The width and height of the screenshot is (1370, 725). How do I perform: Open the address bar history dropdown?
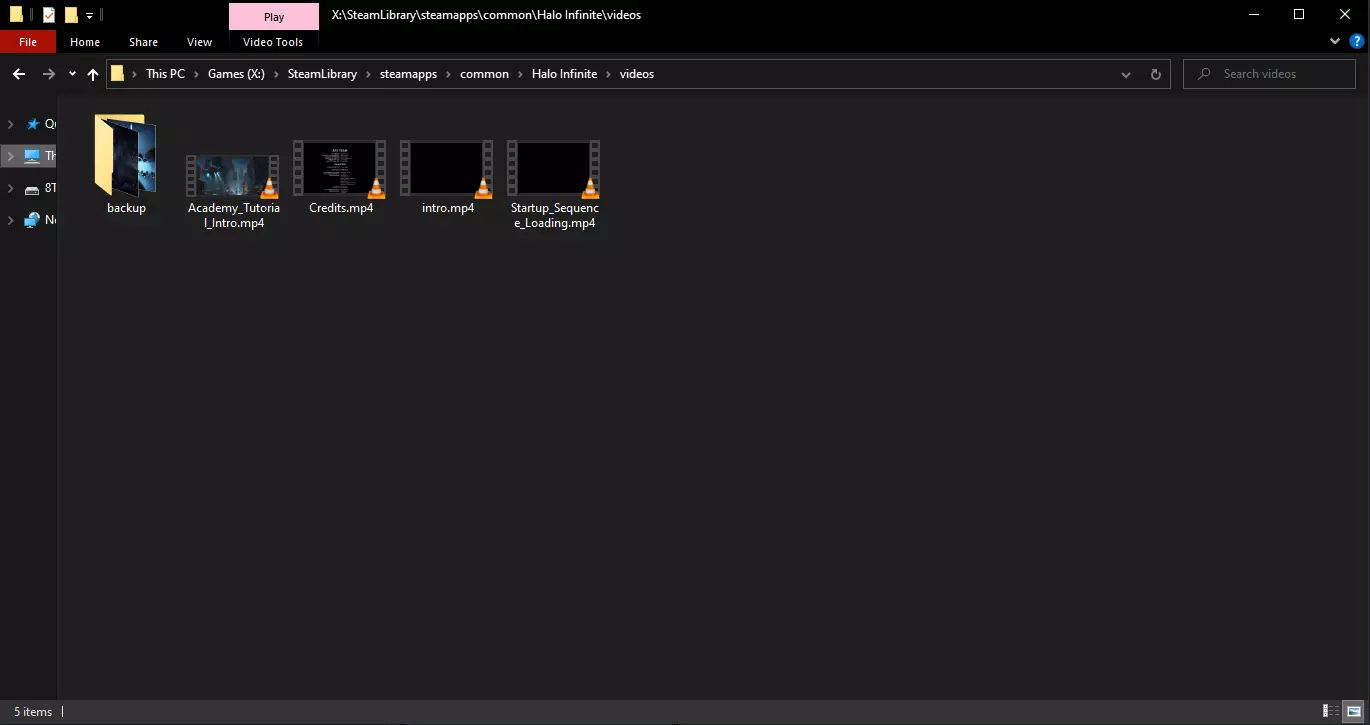[x=1126, y=74]
